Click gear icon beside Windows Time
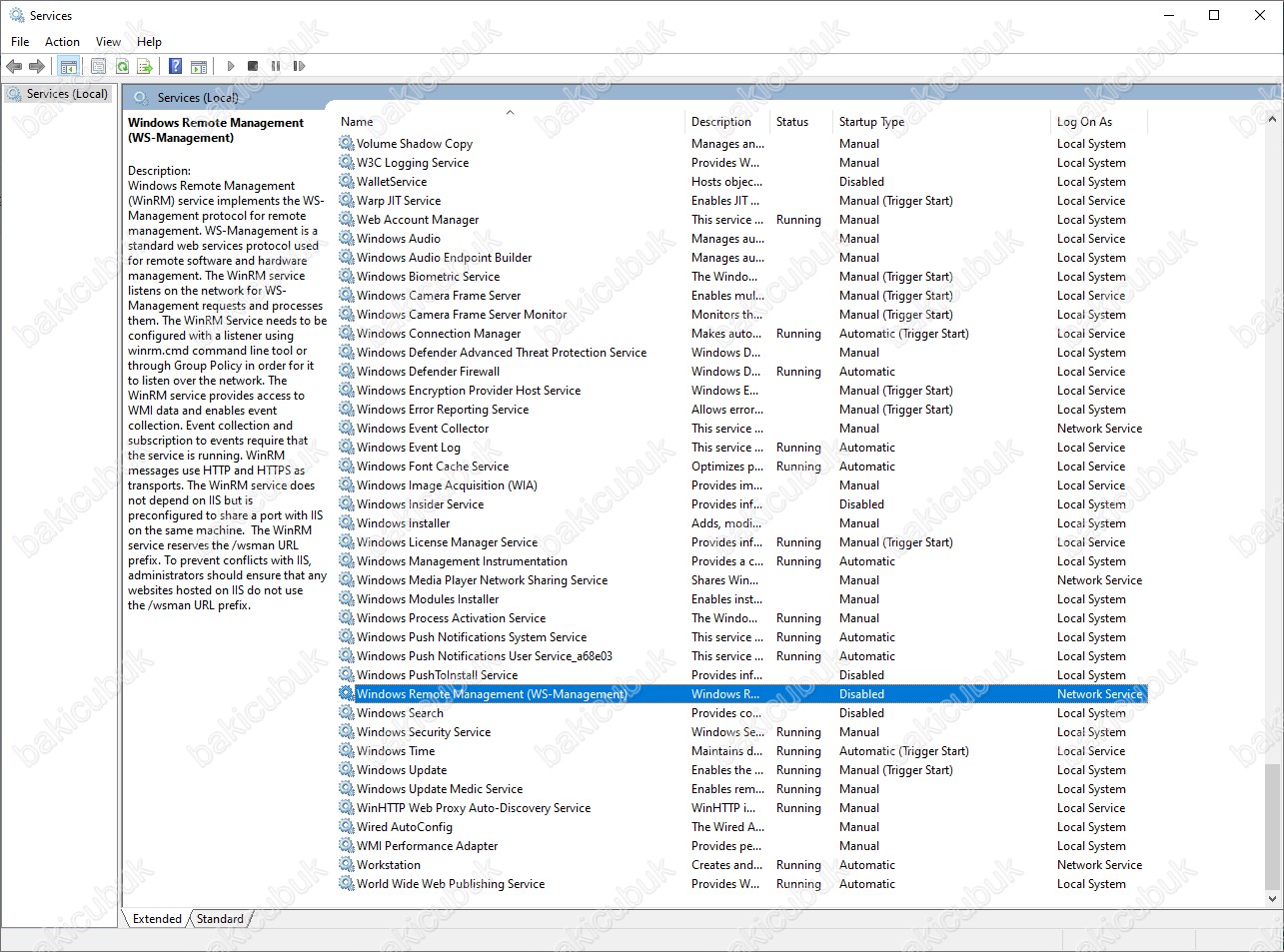Image resolution: width=1284 pixels, height=952 pixels. click(347, 750)
